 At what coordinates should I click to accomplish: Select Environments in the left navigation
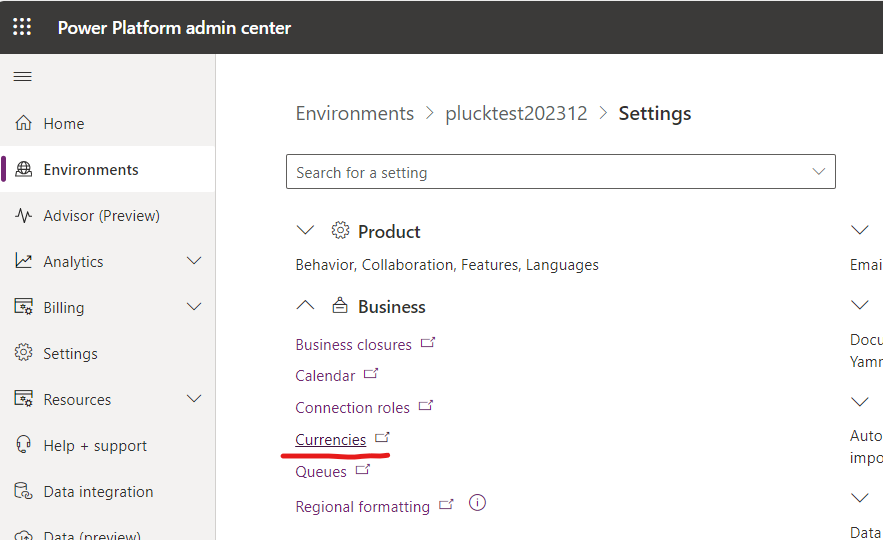91,170
